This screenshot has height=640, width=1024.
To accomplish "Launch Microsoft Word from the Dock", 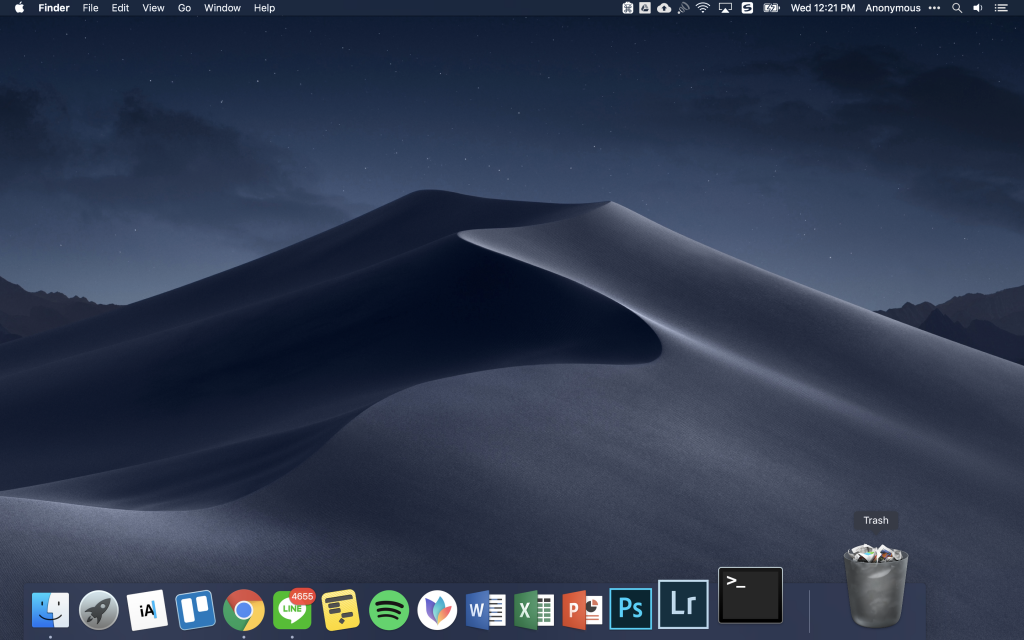I will (485, 610).
